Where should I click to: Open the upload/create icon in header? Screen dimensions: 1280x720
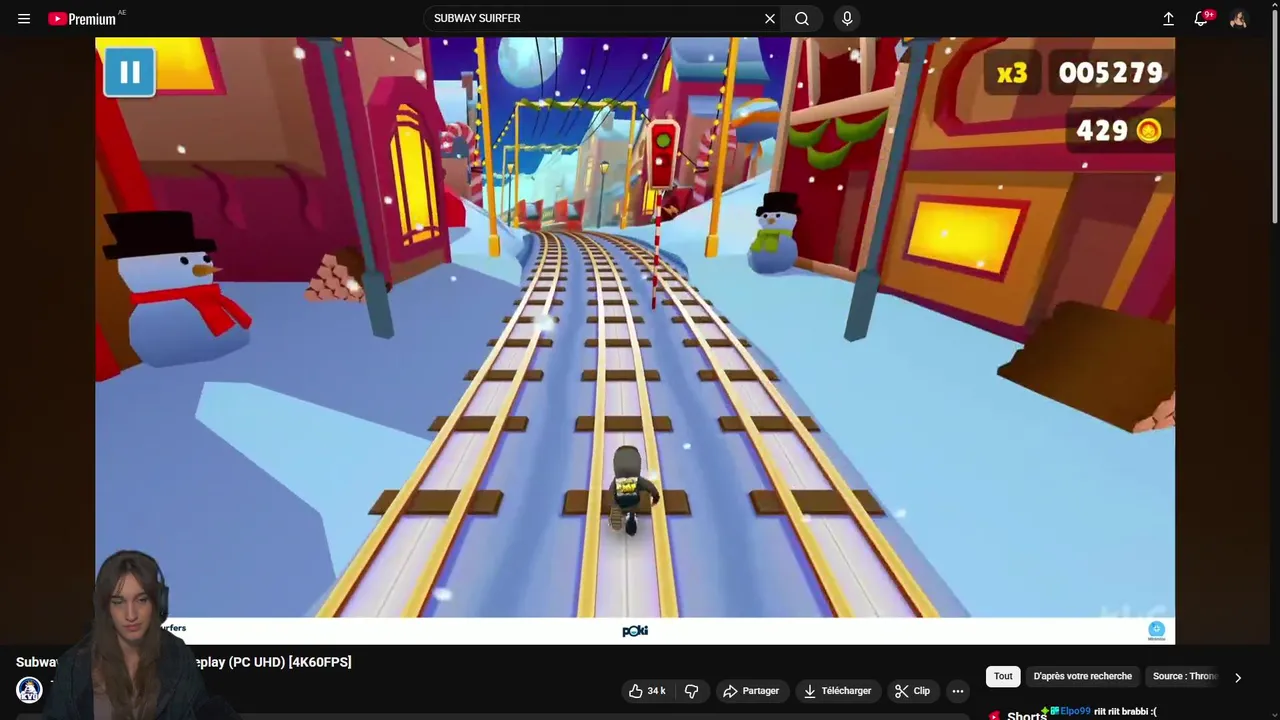[x=1168, y=18]
